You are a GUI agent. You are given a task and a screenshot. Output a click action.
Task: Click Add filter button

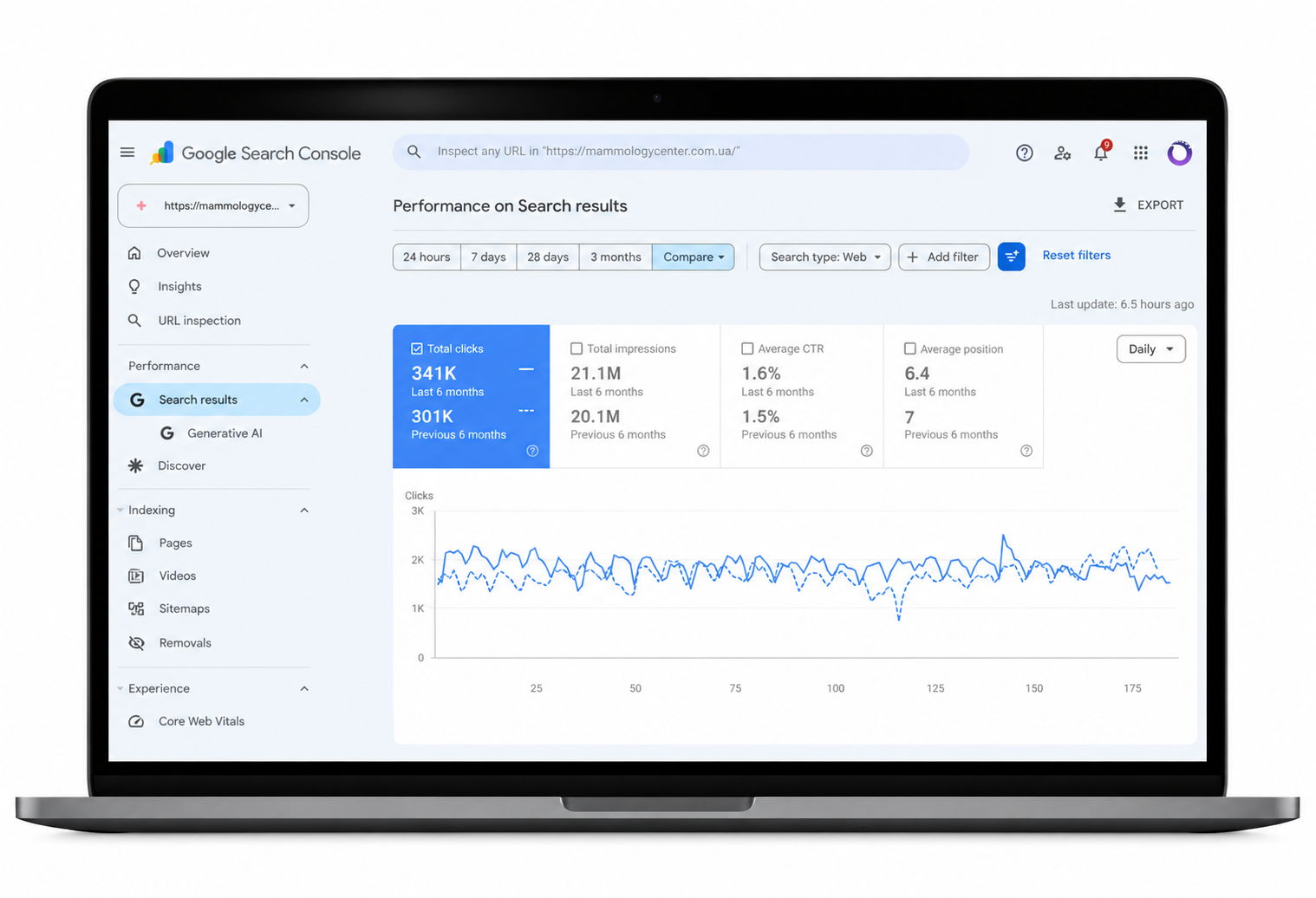click(944, 257)
